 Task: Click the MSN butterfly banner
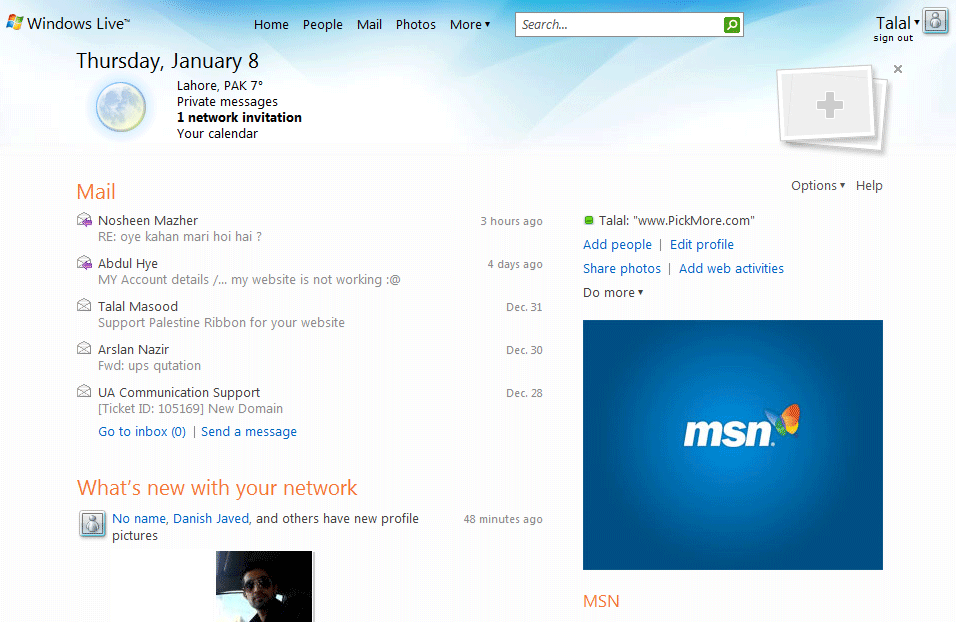(733, 445)
